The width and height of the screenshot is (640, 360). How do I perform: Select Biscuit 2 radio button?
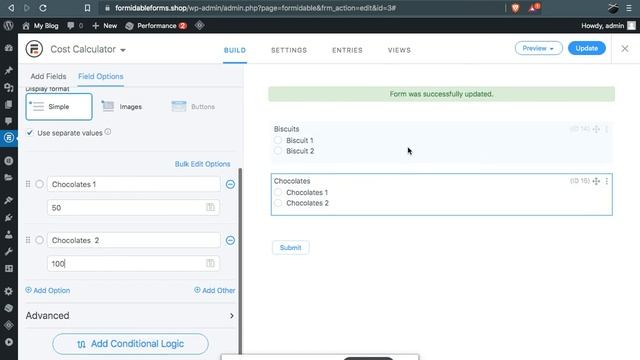[278, 151]
